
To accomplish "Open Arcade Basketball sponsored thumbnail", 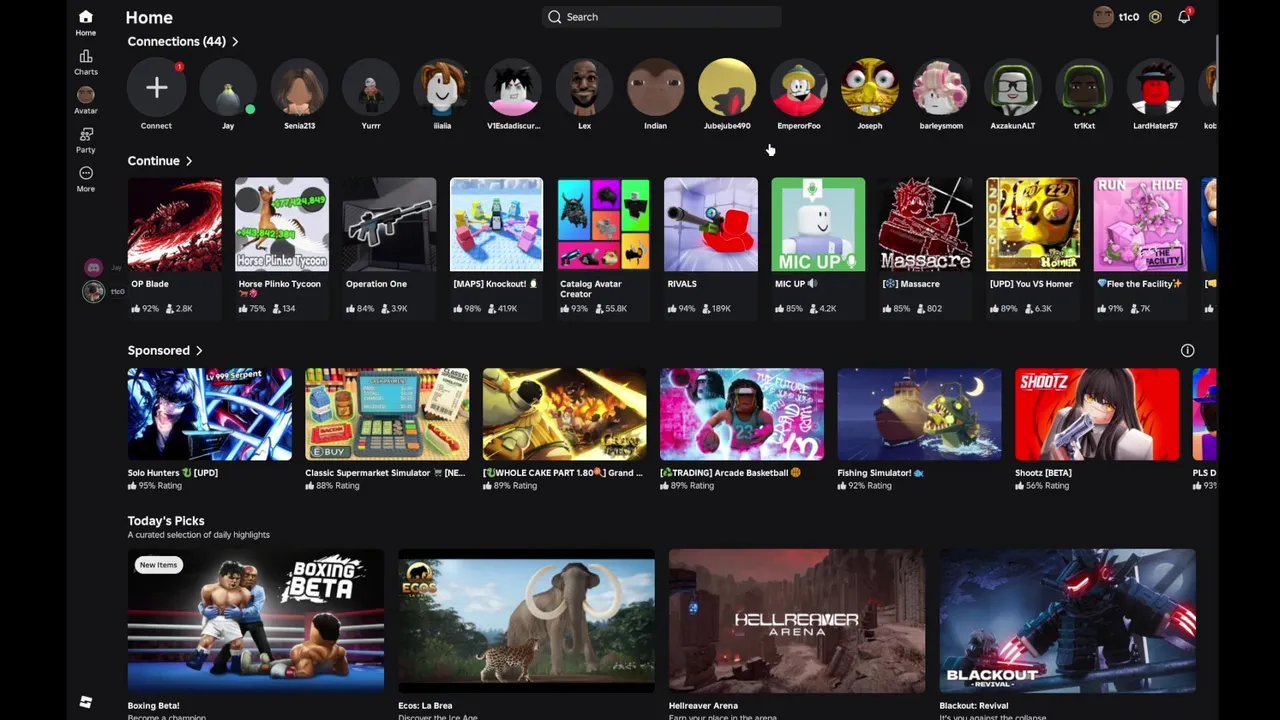I will point(742,414).
